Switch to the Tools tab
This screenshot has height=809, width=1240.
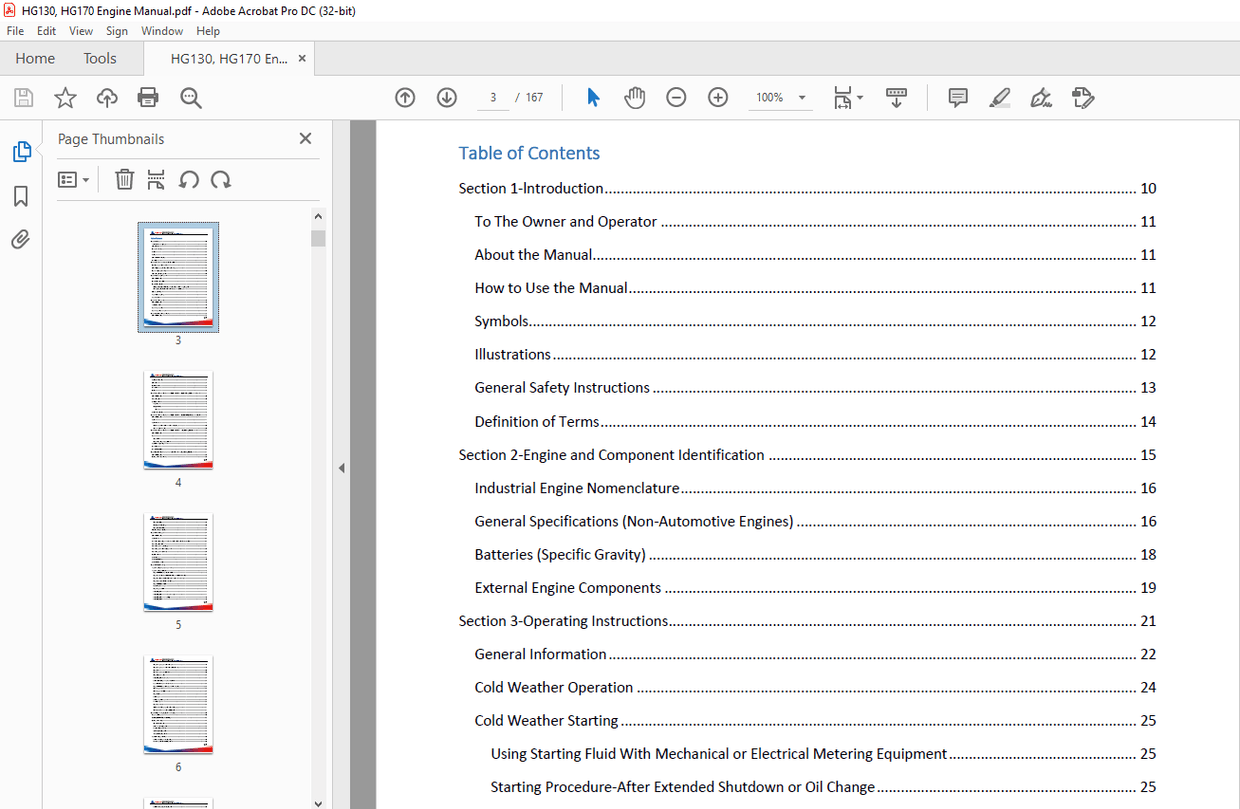point(100,58)
